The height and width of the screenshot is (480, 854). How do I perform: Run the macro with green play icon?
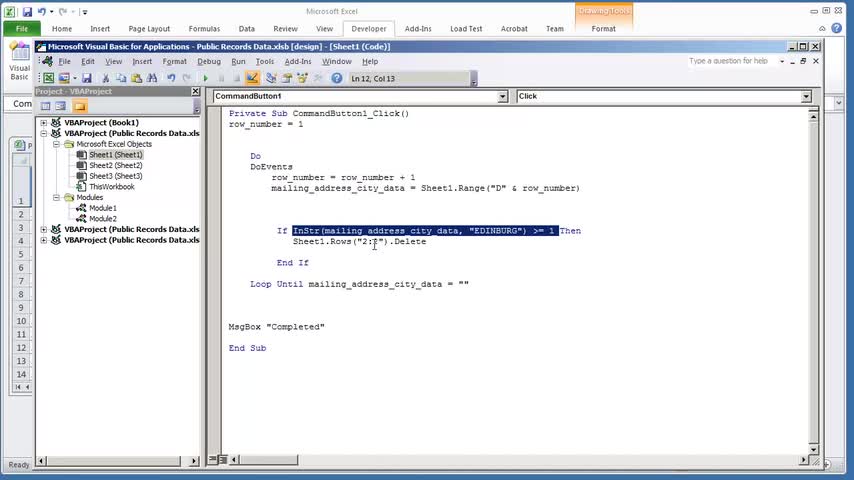(x=205, y=78)
